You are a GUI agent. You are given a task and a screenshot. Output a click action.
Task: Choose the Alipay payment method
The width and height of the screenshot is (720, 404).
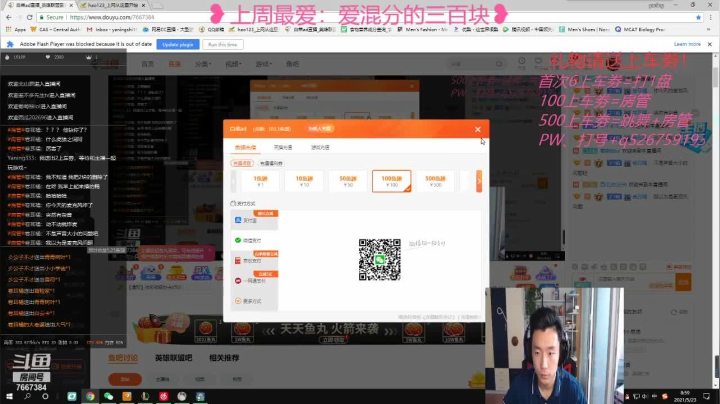(254, 220)
